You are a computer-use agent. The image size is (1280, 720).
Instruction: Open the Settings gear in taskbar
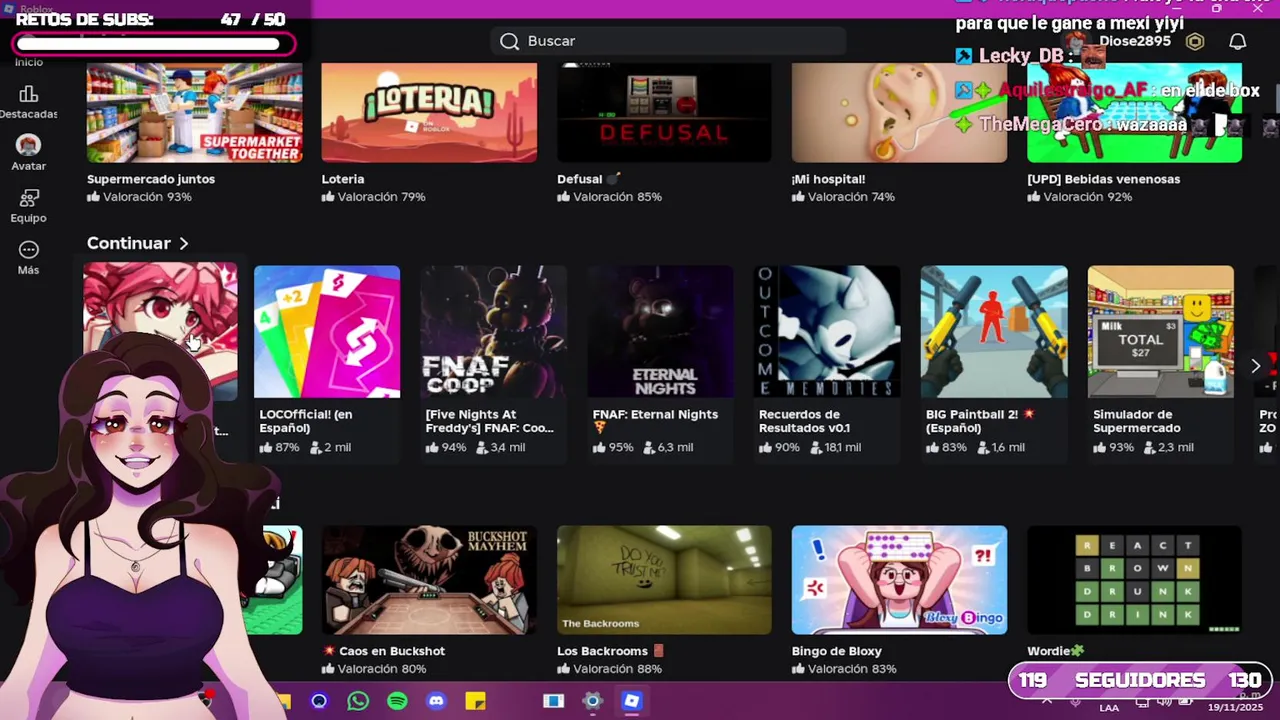tap(592, 701)
